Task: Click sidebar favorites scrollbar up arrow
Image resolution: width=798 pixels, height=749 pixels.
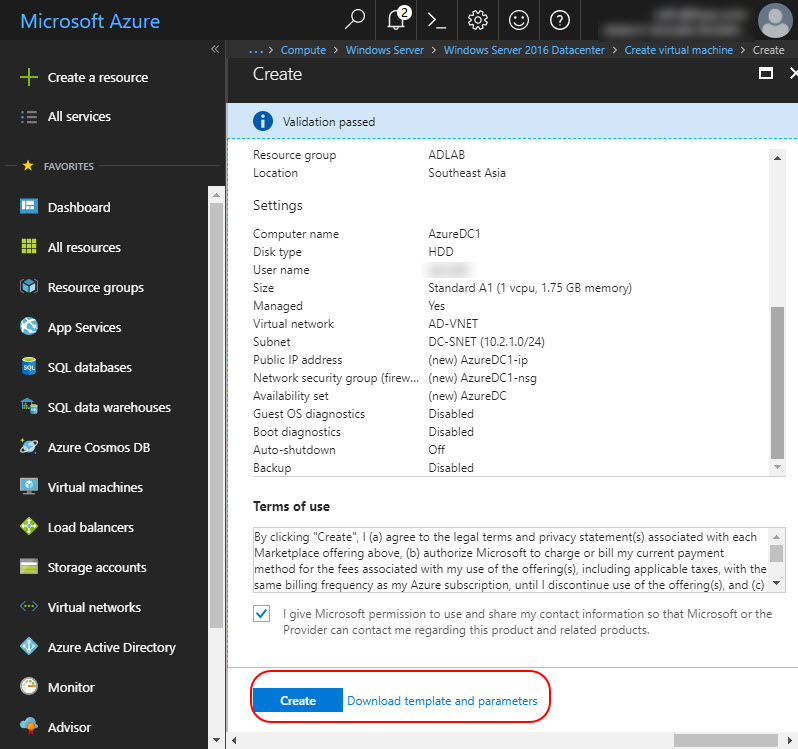Action: tap(216, 195)
